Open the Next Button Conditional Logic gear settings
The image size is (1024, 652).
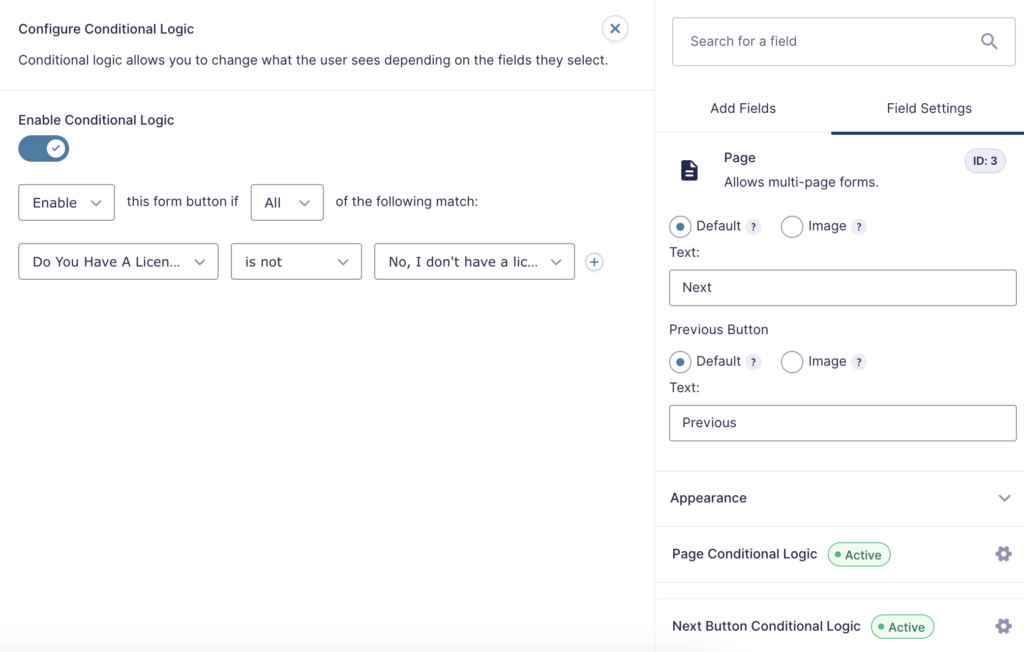coord(1003,625)
